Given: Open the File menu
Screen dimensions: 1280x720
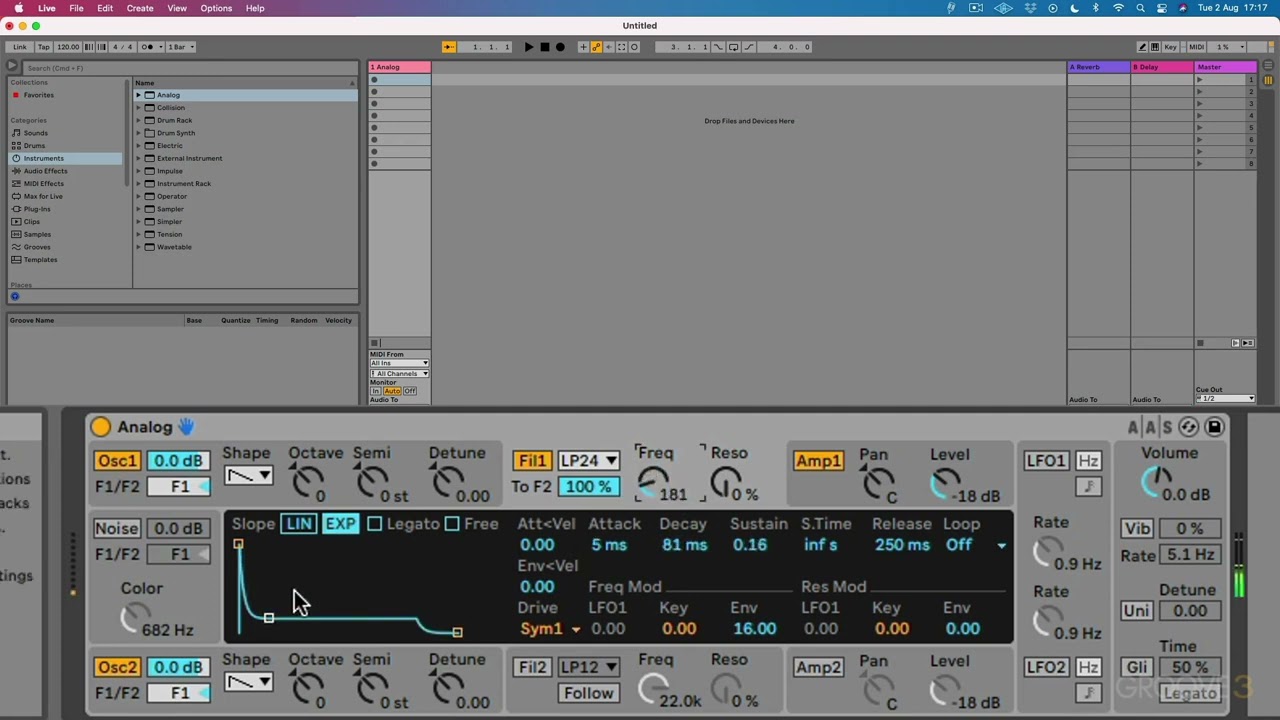Looking at the screenshot, I should [x=76, y=8].
